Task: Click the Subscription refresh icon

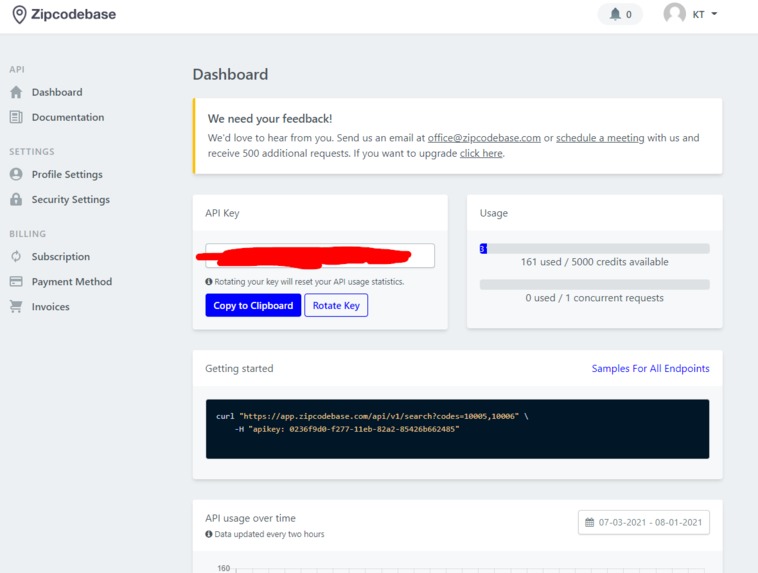Action: tap(16, 256)
